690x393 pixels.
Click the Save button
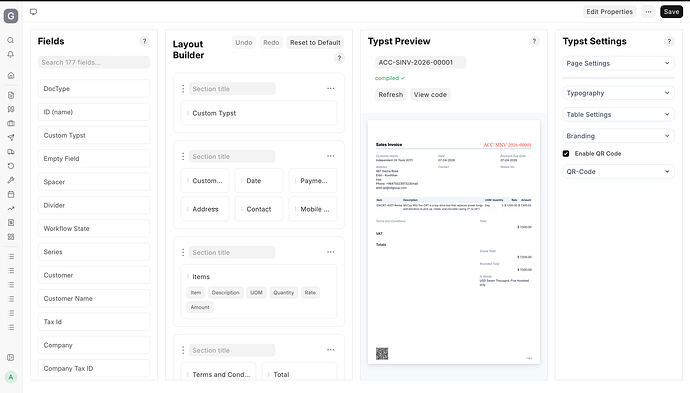click(671, 12)
